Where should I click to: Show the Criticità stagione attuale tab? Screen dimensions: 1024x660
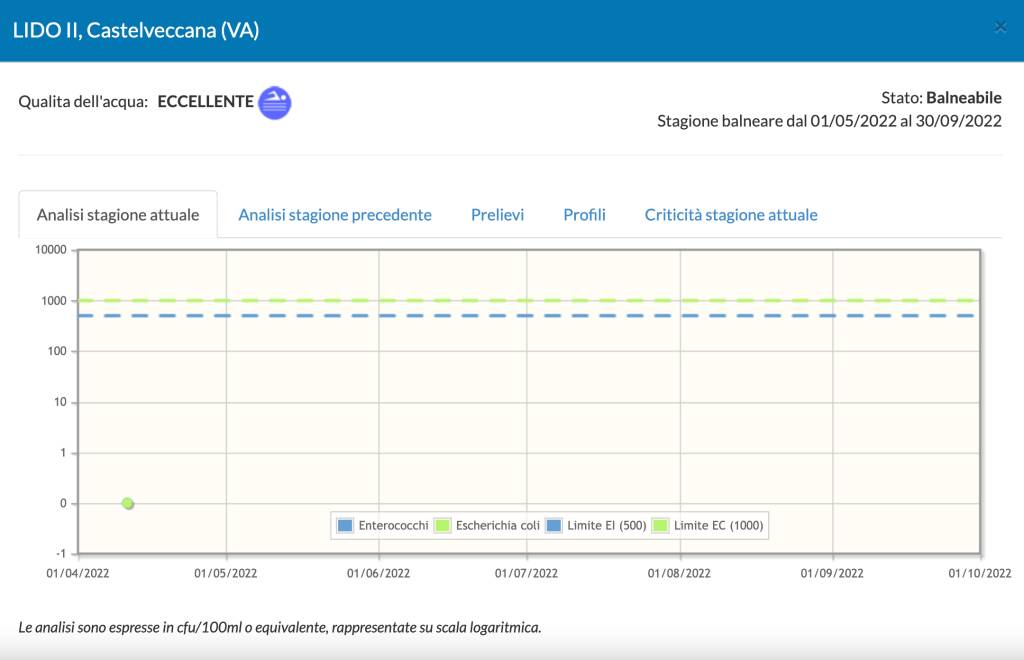pos(731,215)
